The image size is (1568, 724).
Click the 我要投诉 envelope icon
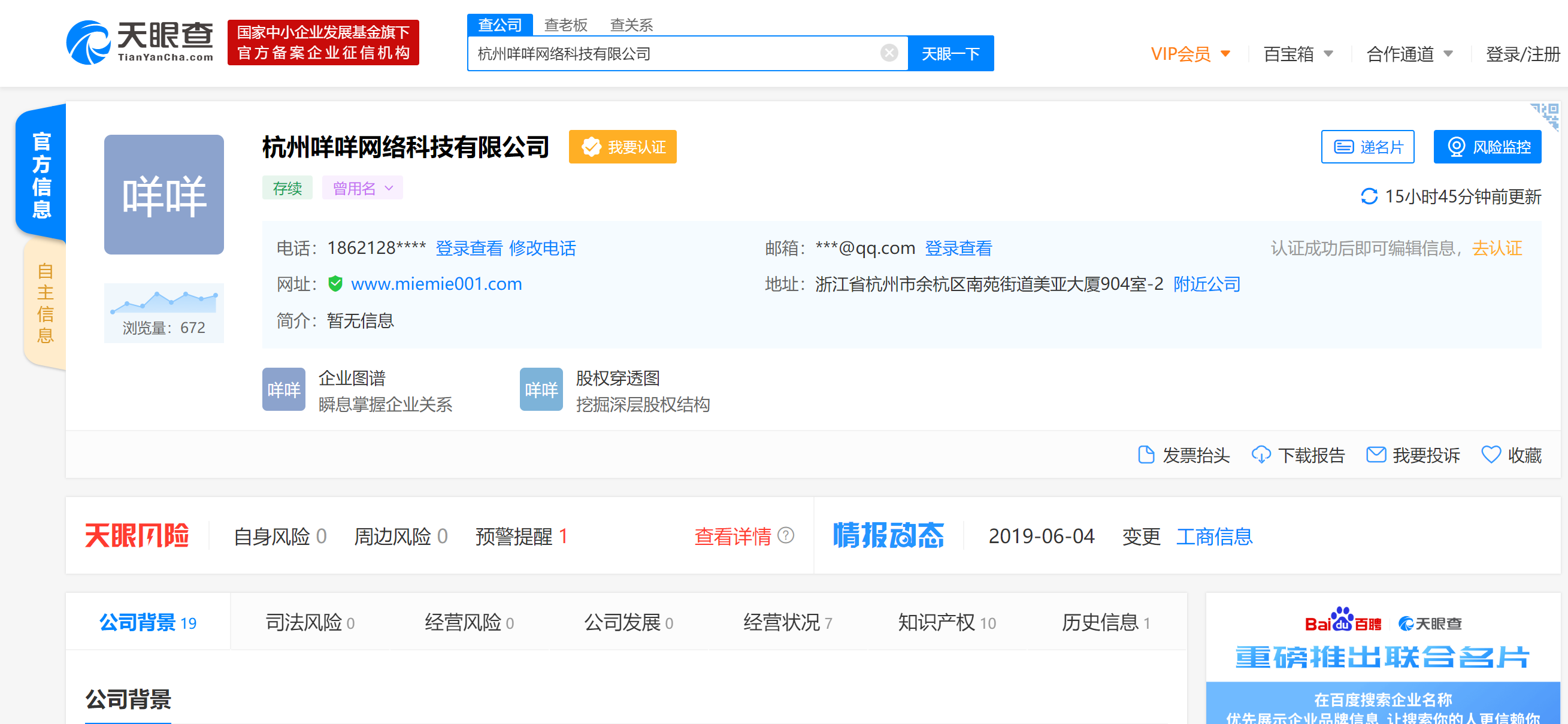[x=1376, y=455]
